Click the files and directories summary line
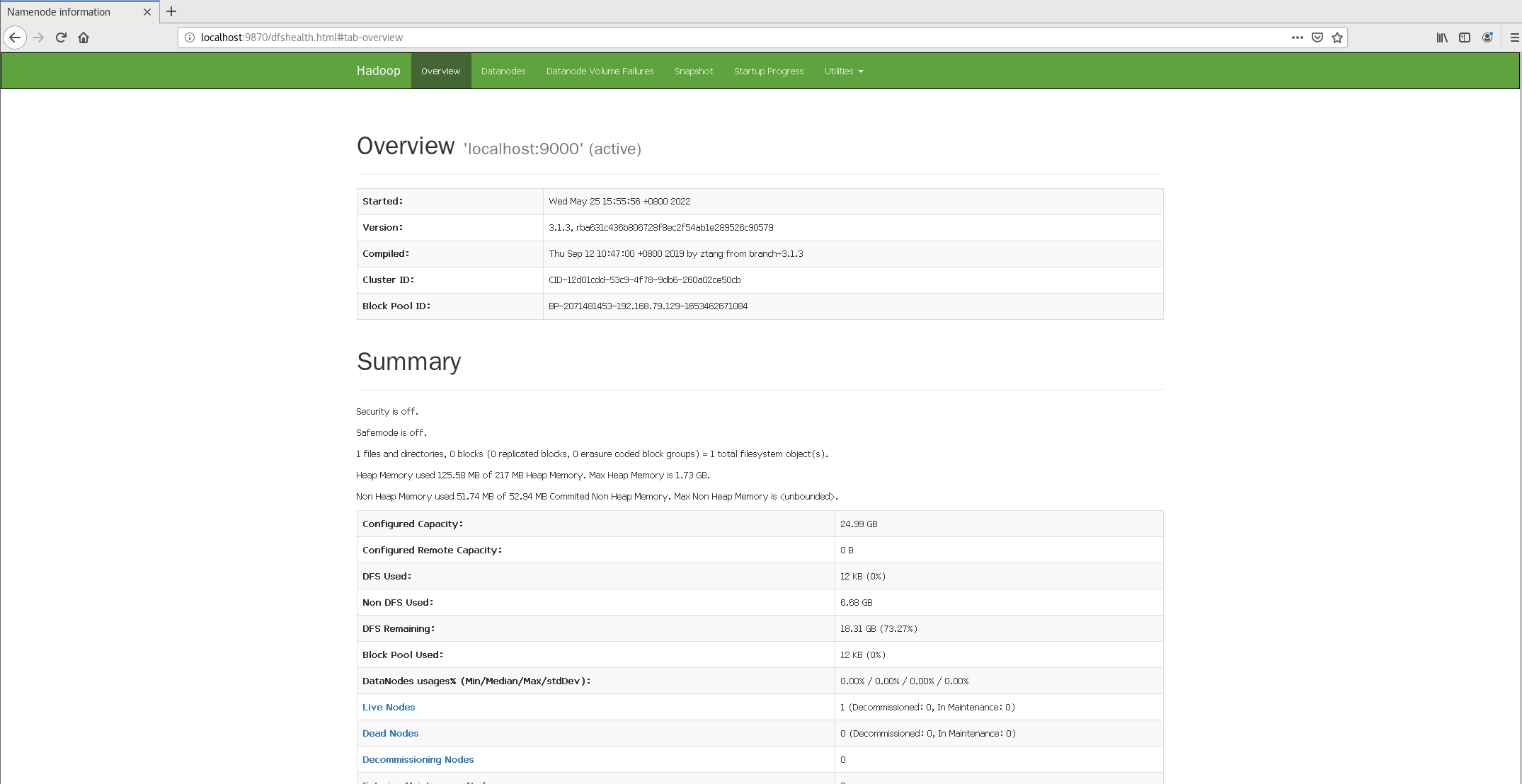 pos(592,454)
